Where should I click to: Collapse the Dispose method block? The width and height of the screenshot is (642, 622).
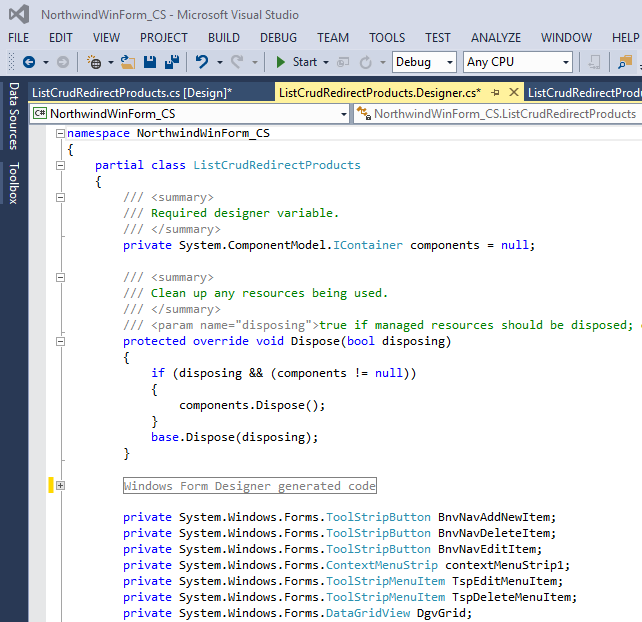pyautogui.click(x=60, y=341)
